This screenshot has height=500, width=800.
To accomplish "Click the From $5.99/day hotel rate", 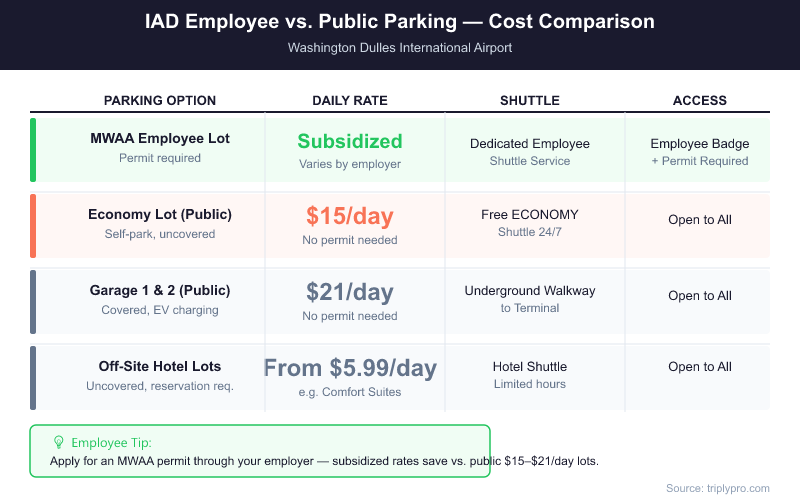I will [x=350, y=367].
